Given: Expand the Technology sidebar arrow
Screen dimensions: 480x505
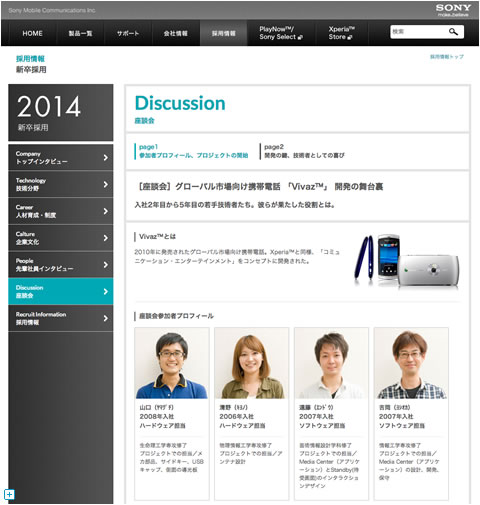Looking at the screenshot, I should coord(106,184).
